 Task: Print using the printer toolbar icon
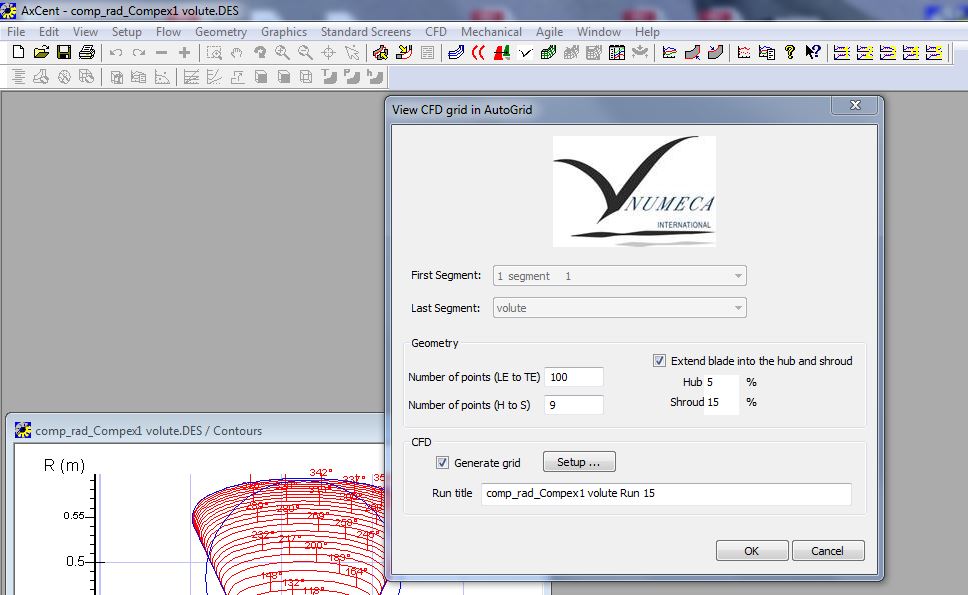87,53
